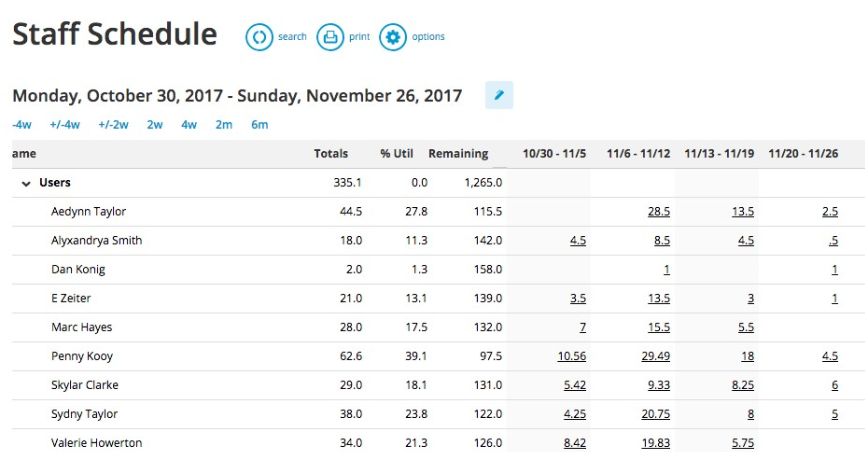Open the options gear icon

coord(393,38)
